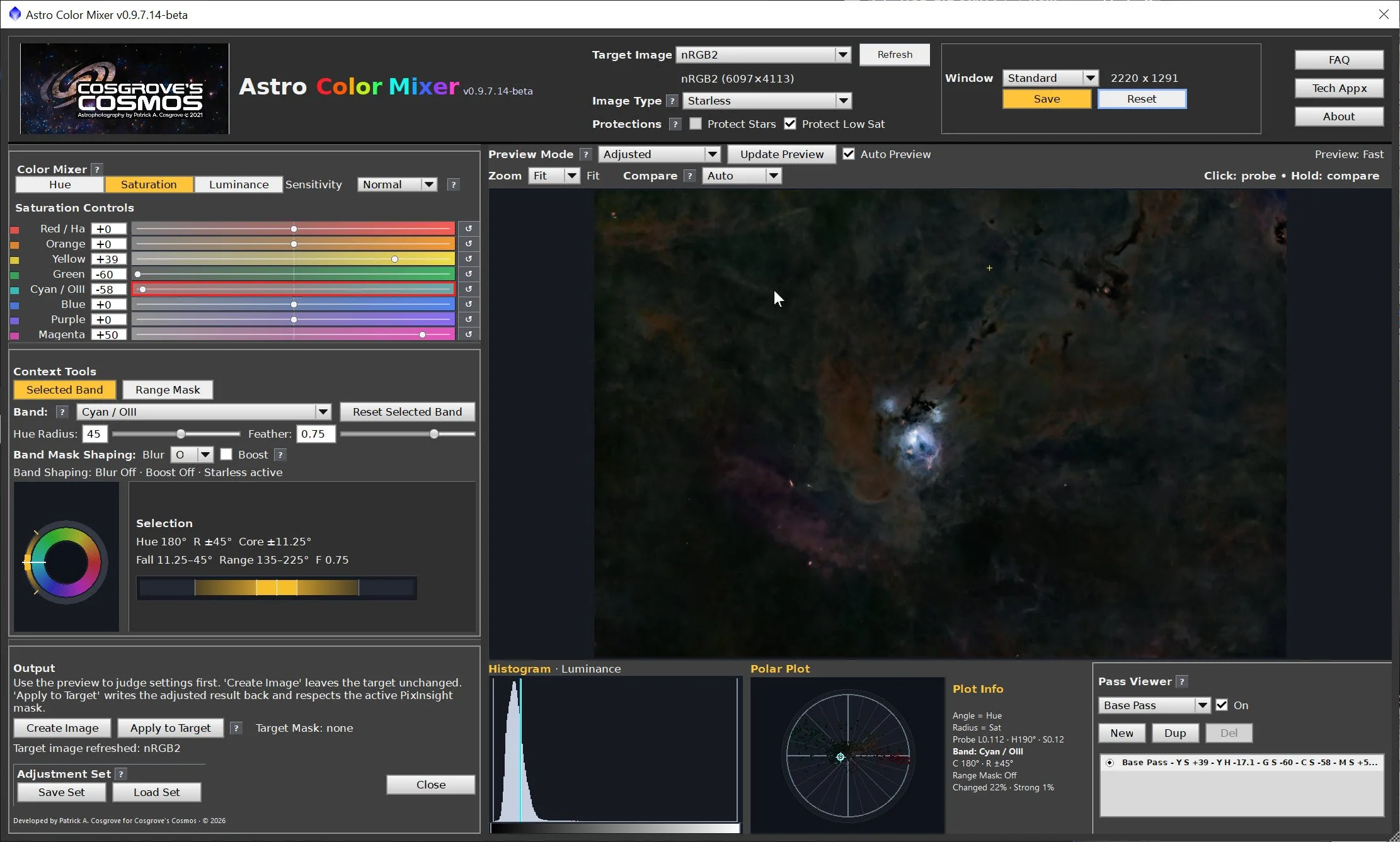Open the Zoom Fit dropdown

pyautogui.click(x=554, y=176)
